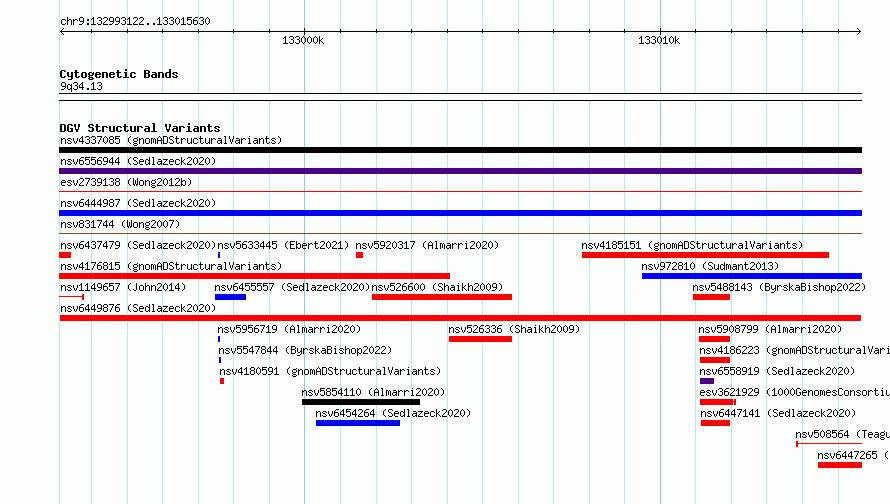890x504 pixels.
Task: Click the nsv508564 variant label
Action: [x=842, y=434]
